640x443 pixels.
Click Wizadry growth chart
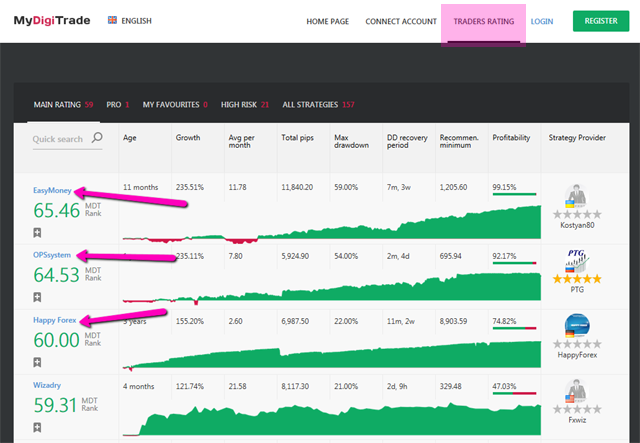[332, 420]
